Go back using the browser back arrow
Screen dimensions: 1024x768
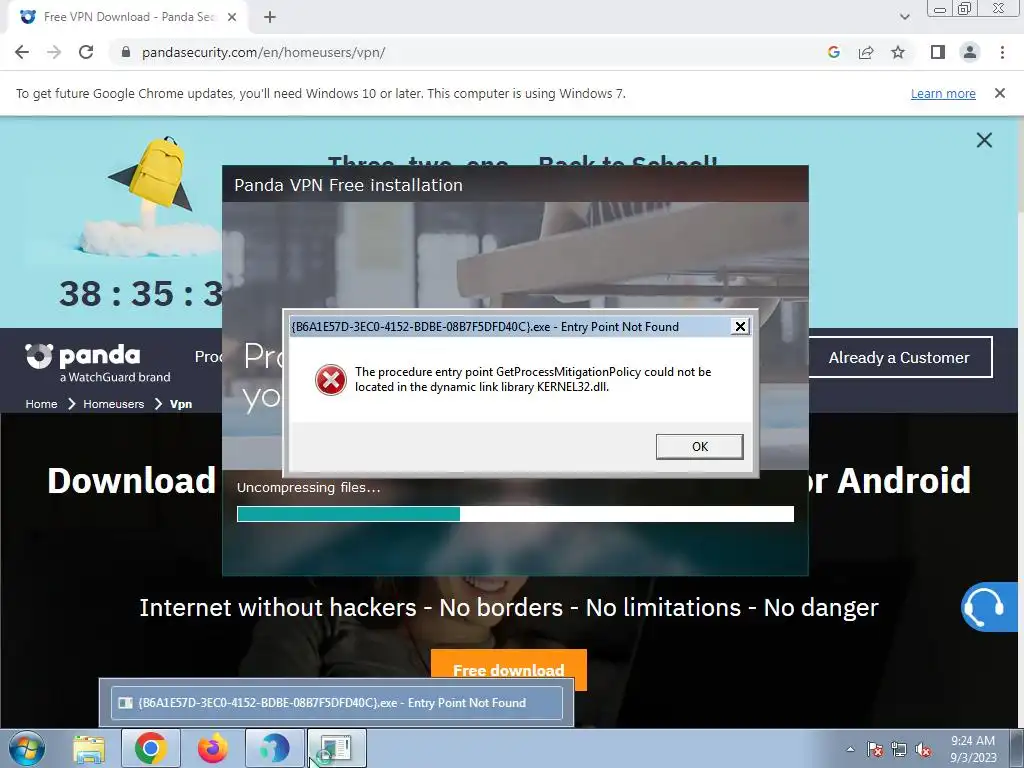click(22, 52)
